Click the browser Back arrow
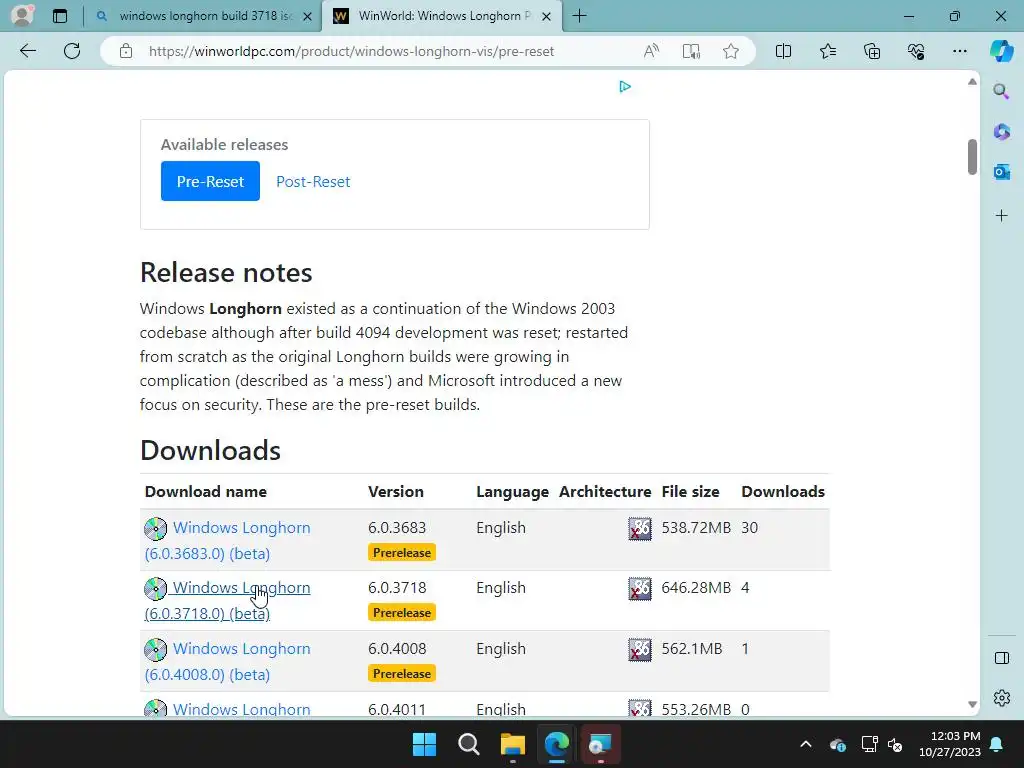 coord(27,51)
